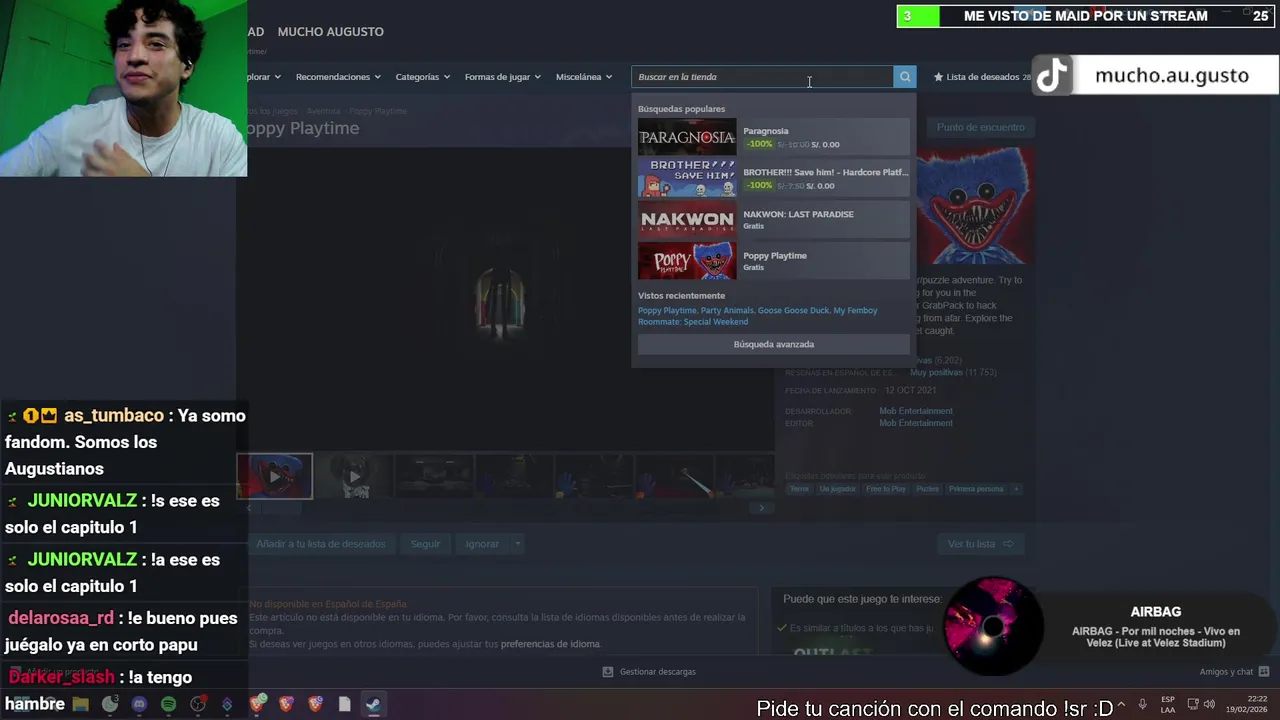Play the first Poppy Playtime trailer thumbnail

[x=275, y=477]
